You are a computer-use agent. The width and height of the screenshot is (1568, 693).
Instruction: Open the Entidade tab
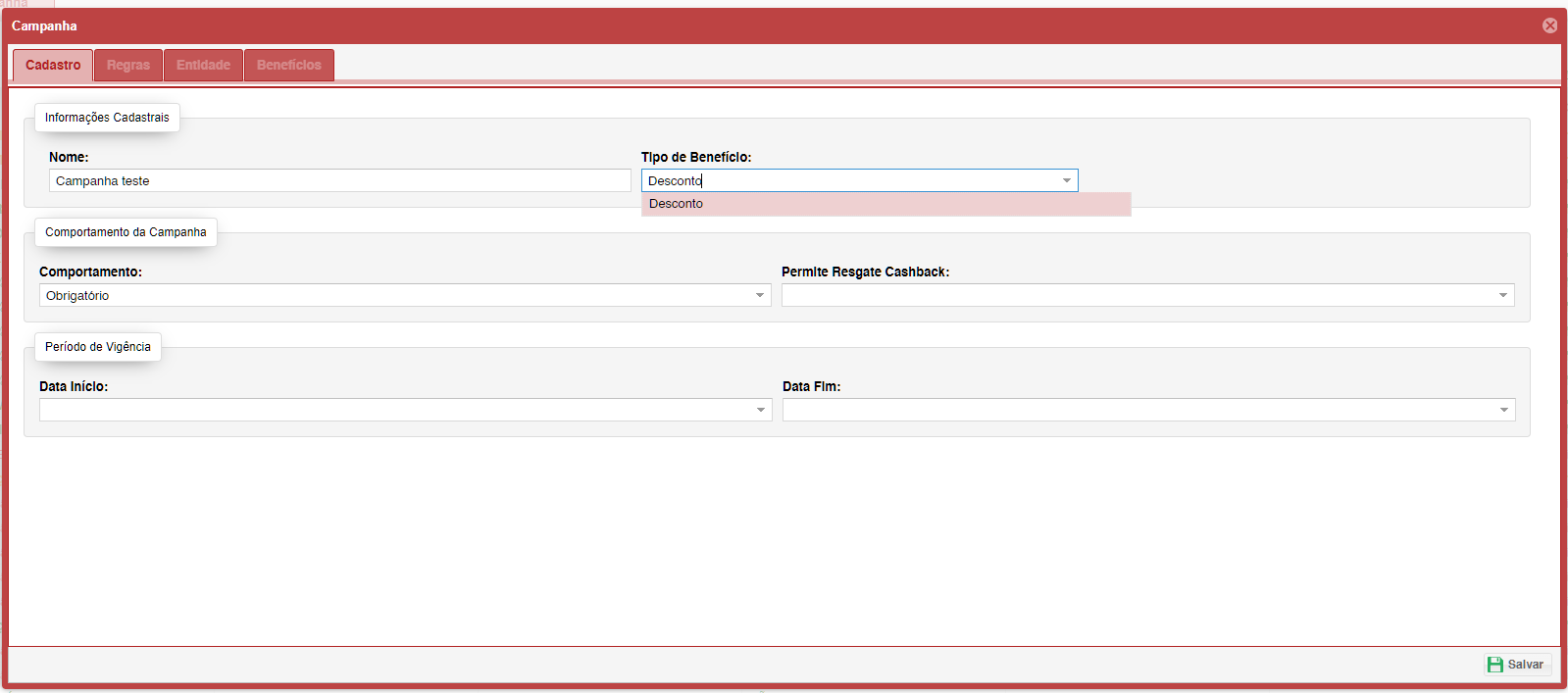click(203, 66)
